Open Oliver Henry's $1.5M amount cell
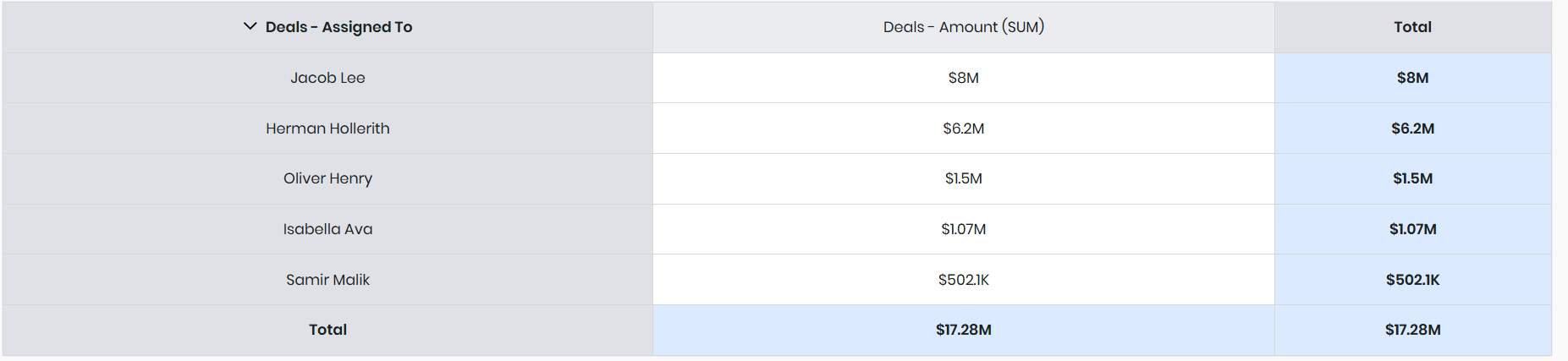The width and height of the screenshot is (1568, 361). (963, 178)
